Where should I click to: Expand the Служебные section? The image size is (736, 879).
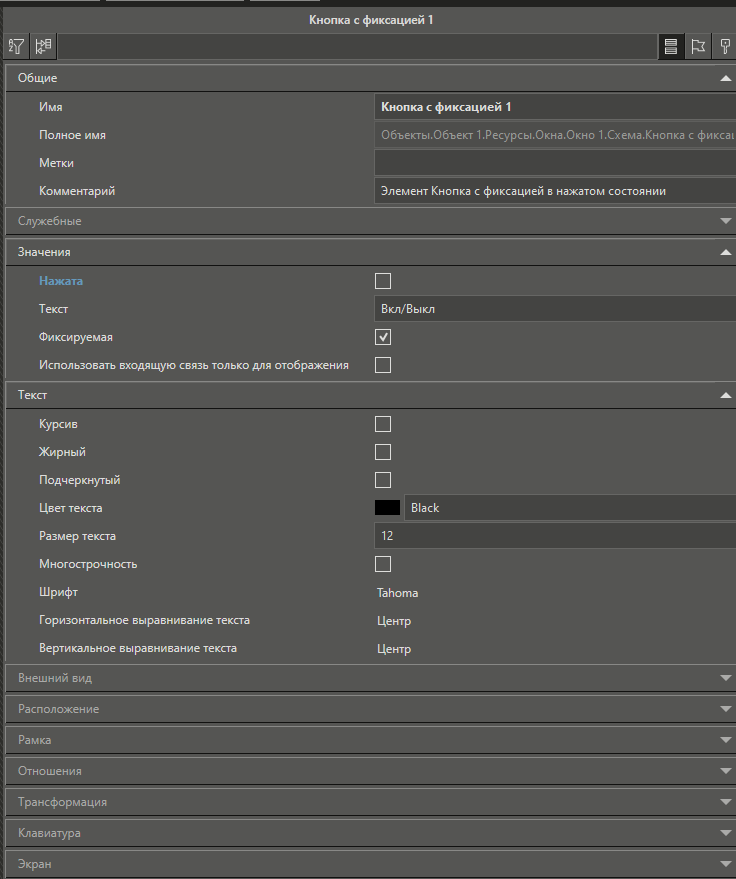click(725, 221)
